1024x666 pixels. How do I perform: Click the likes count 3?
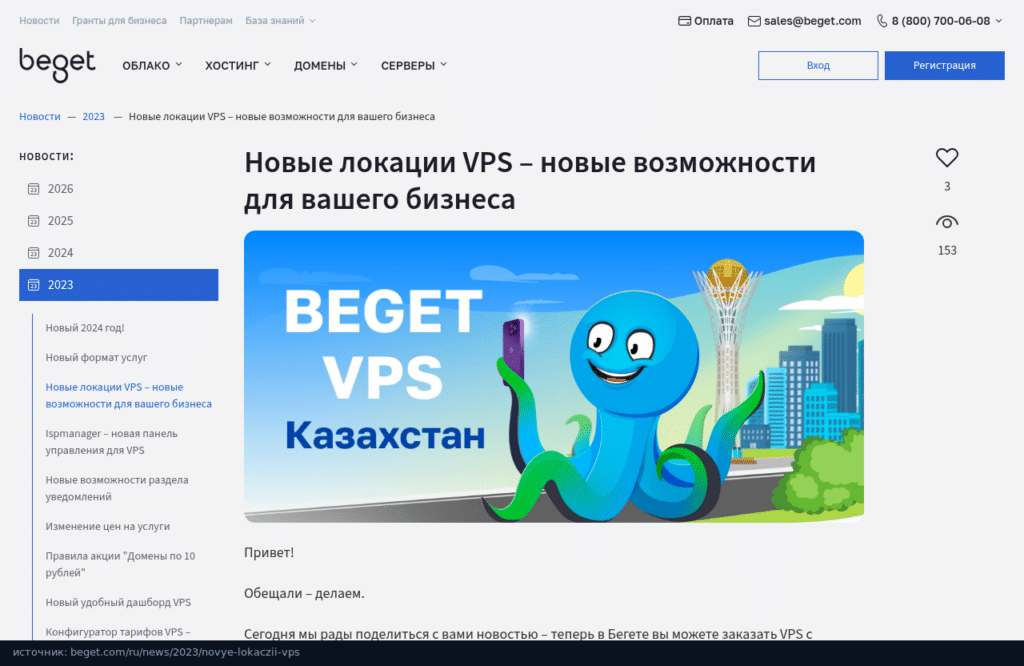pyautogui.click(x=947, y=187)
